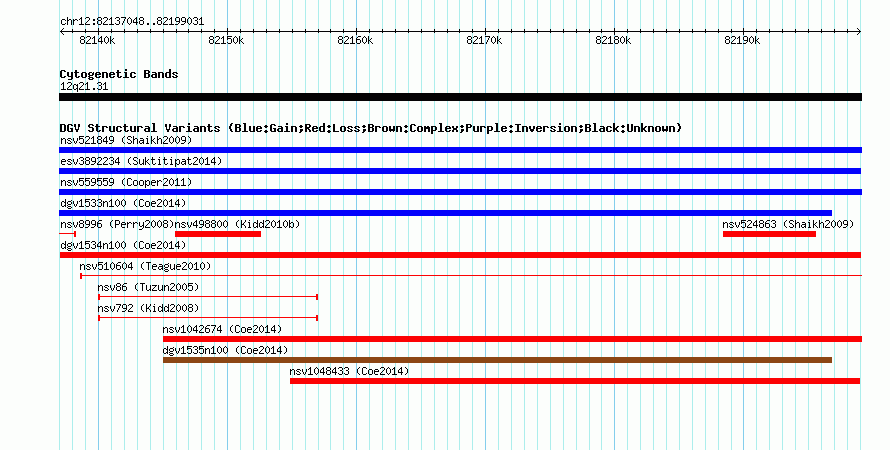
Task: Click the red nsv524863 loss bar
Action: click(x=769, y=234)
